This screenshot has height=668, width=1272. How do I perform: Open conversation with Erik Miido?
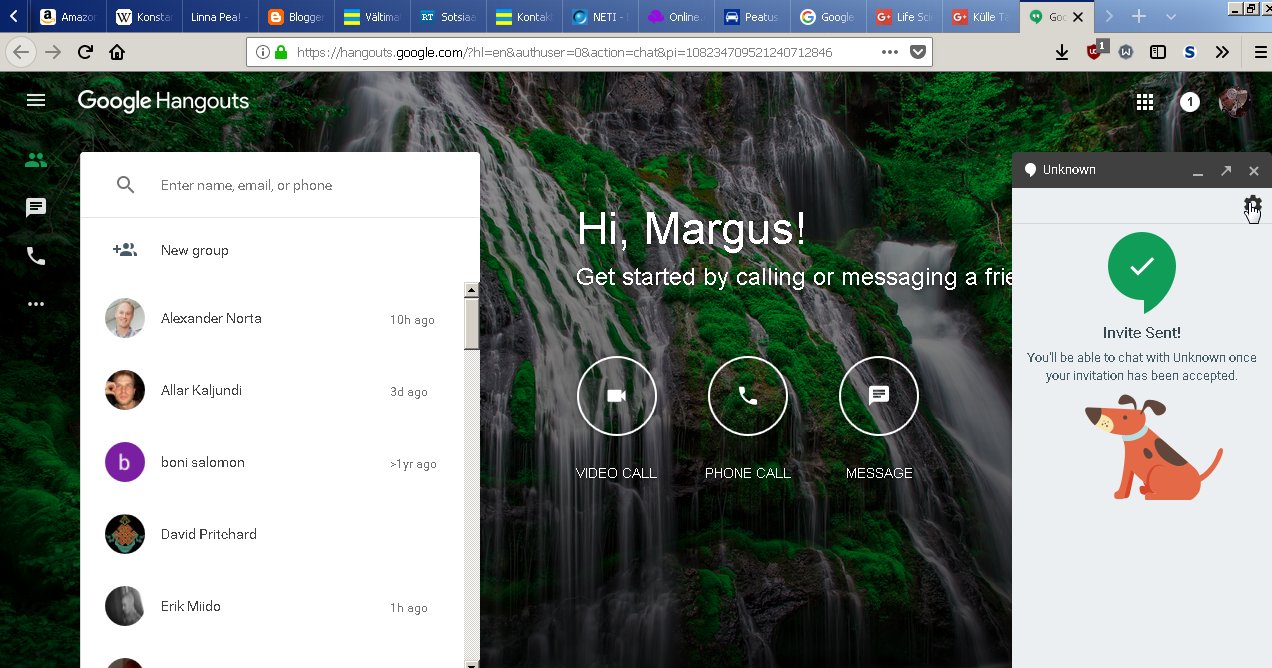(x=272, y=606)
